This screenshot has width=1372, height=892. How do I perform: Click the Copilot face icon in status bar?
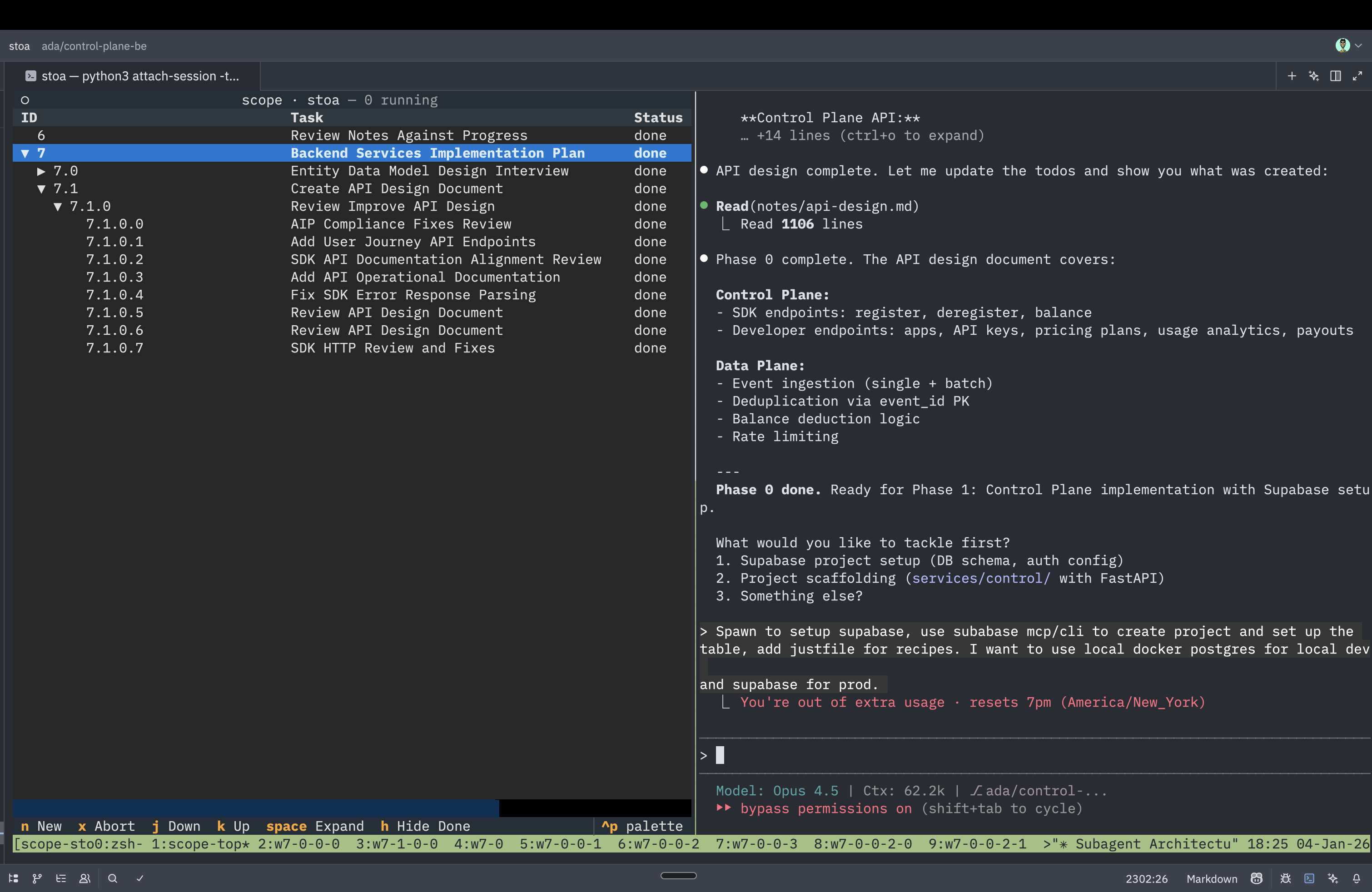pyautogui.click(x=1257, y=878)
